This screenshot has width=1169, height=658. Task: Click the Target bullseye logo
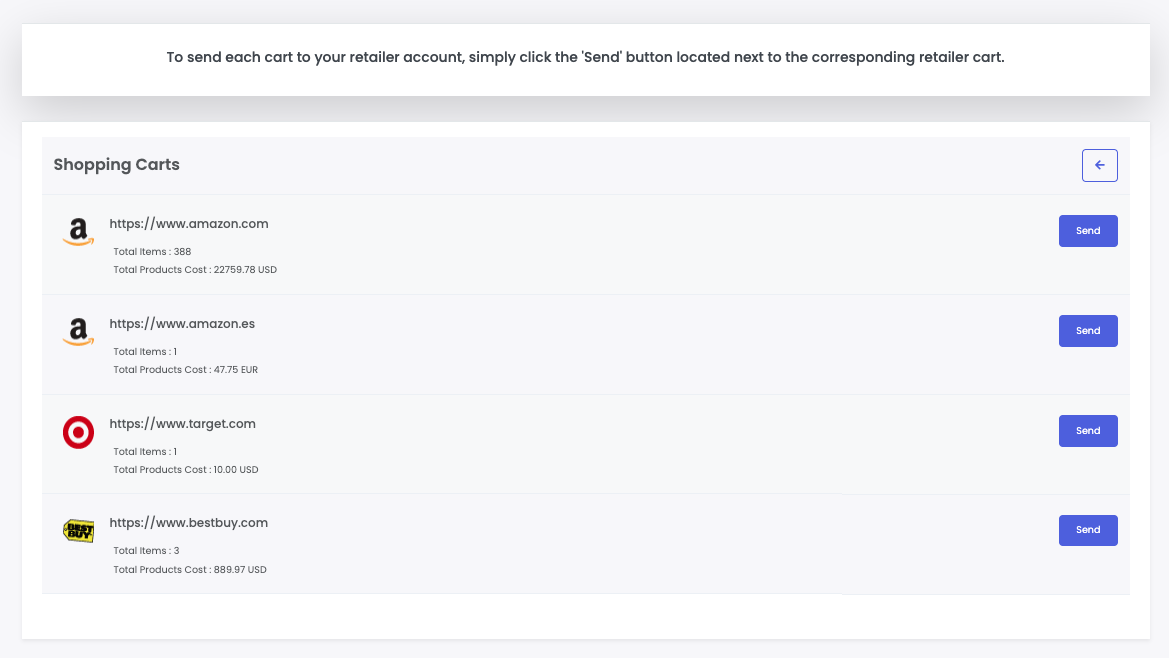point(78,432)
